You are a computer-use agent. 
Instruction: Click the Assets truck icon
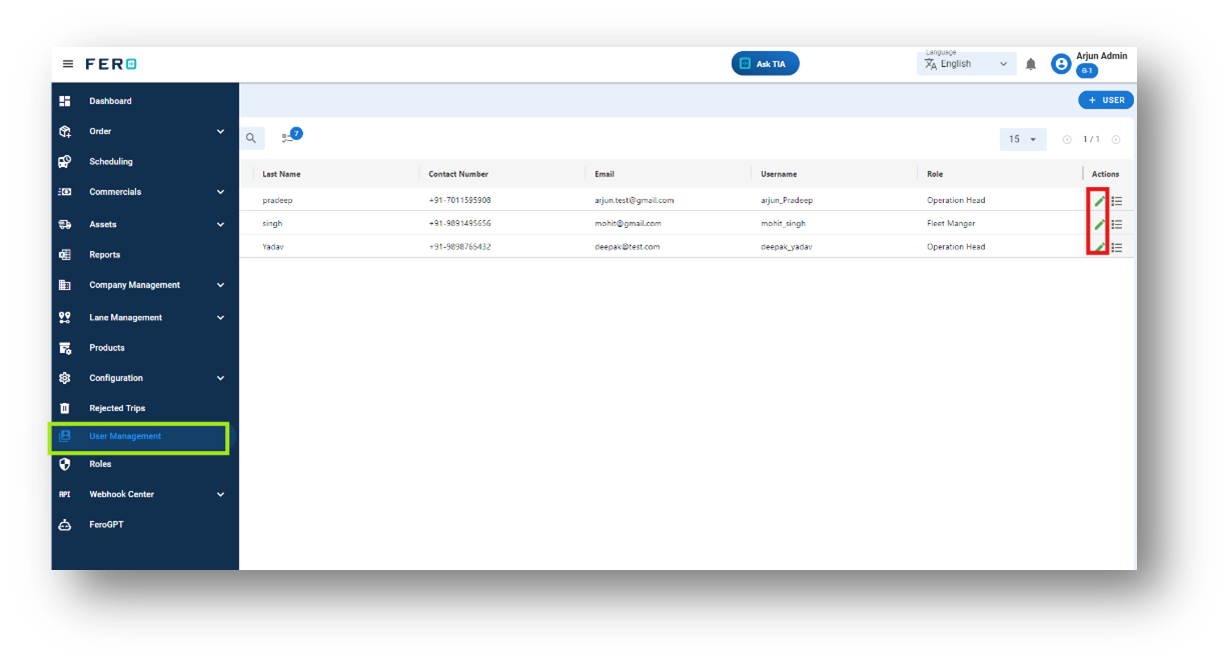[x=65, y=225]
